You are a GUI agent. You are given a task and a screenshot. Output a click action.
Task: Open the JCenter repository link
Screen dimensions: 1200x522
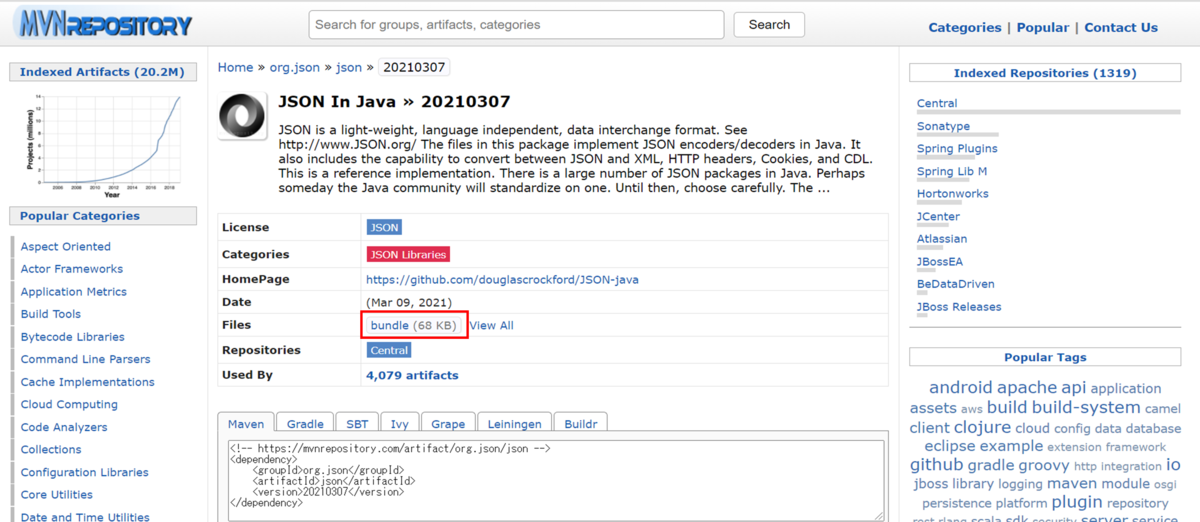point(938,216)
